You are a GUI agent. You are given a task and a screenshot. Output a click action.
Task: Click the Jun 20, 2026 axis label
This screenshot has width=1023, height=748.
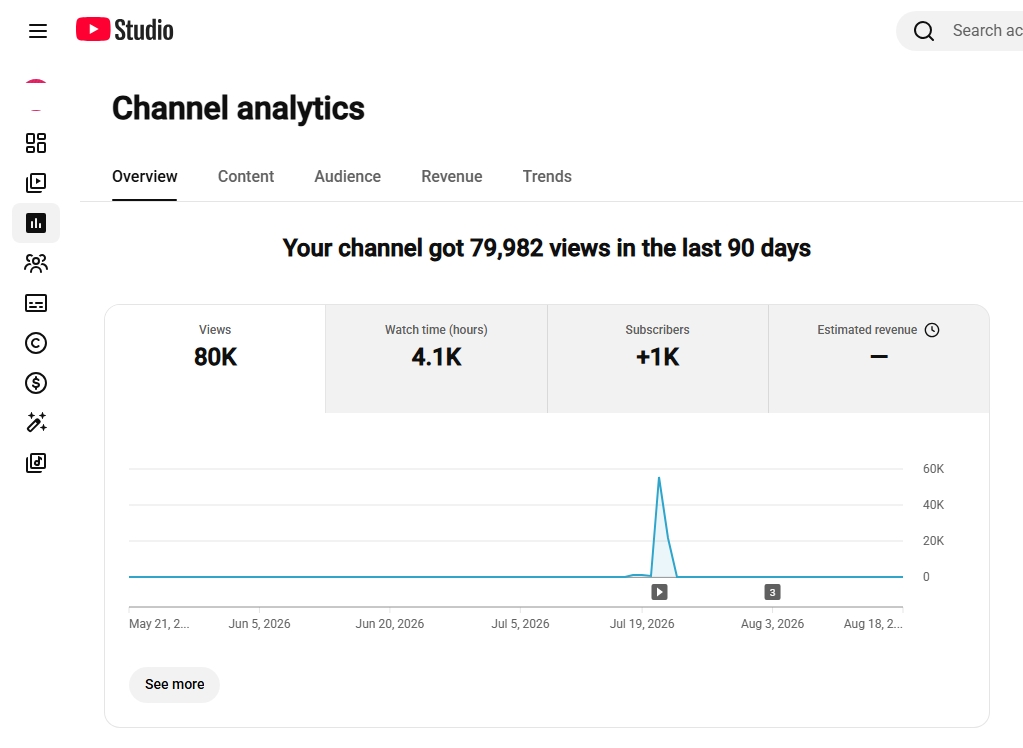pyautogui.click(x=389, y=624)
